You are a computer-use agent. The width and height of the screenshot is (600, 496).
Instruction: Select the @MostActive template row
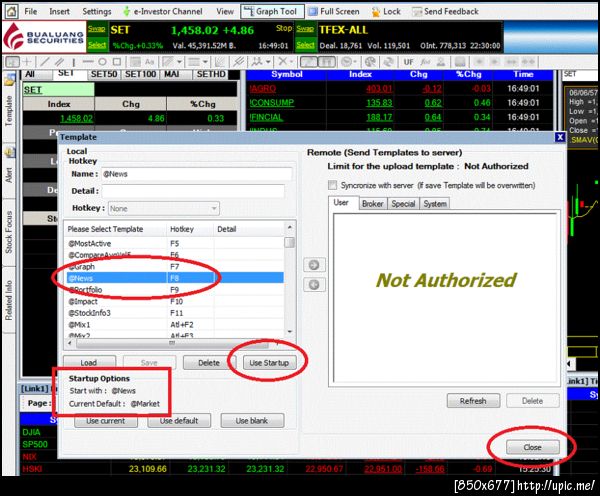coord(174,243)
